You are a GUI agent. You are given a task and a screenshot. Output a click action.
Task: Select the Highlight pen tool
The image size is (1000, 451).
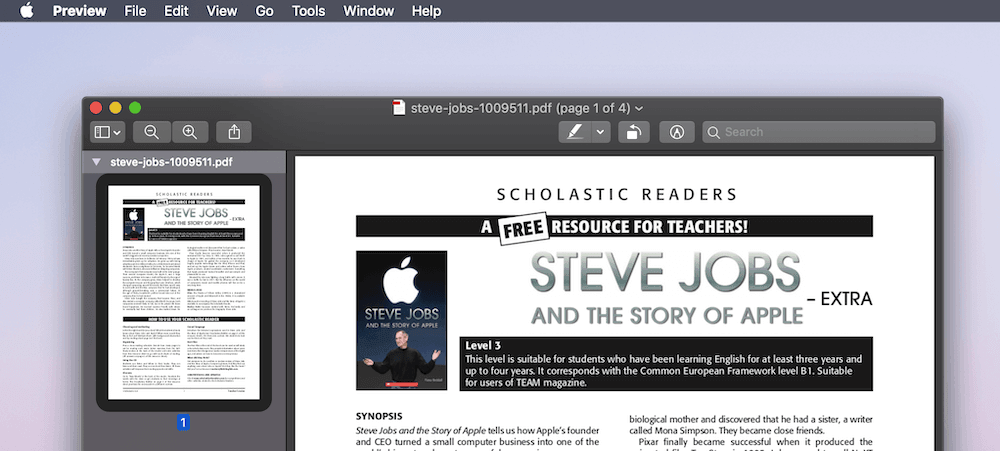(575, 132)
